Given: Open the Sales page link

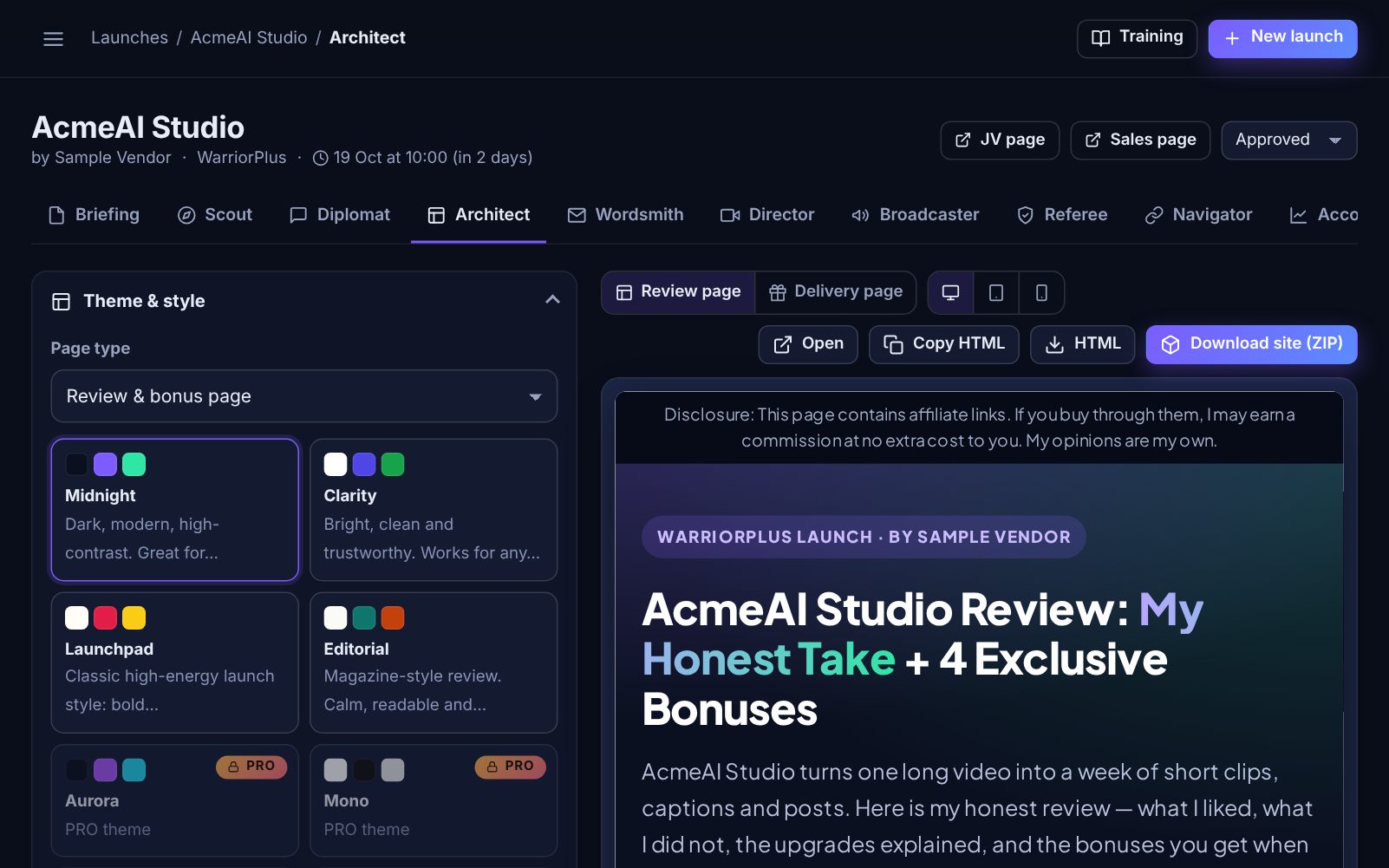Looking at the screenshot, I should pos(1140,140).
